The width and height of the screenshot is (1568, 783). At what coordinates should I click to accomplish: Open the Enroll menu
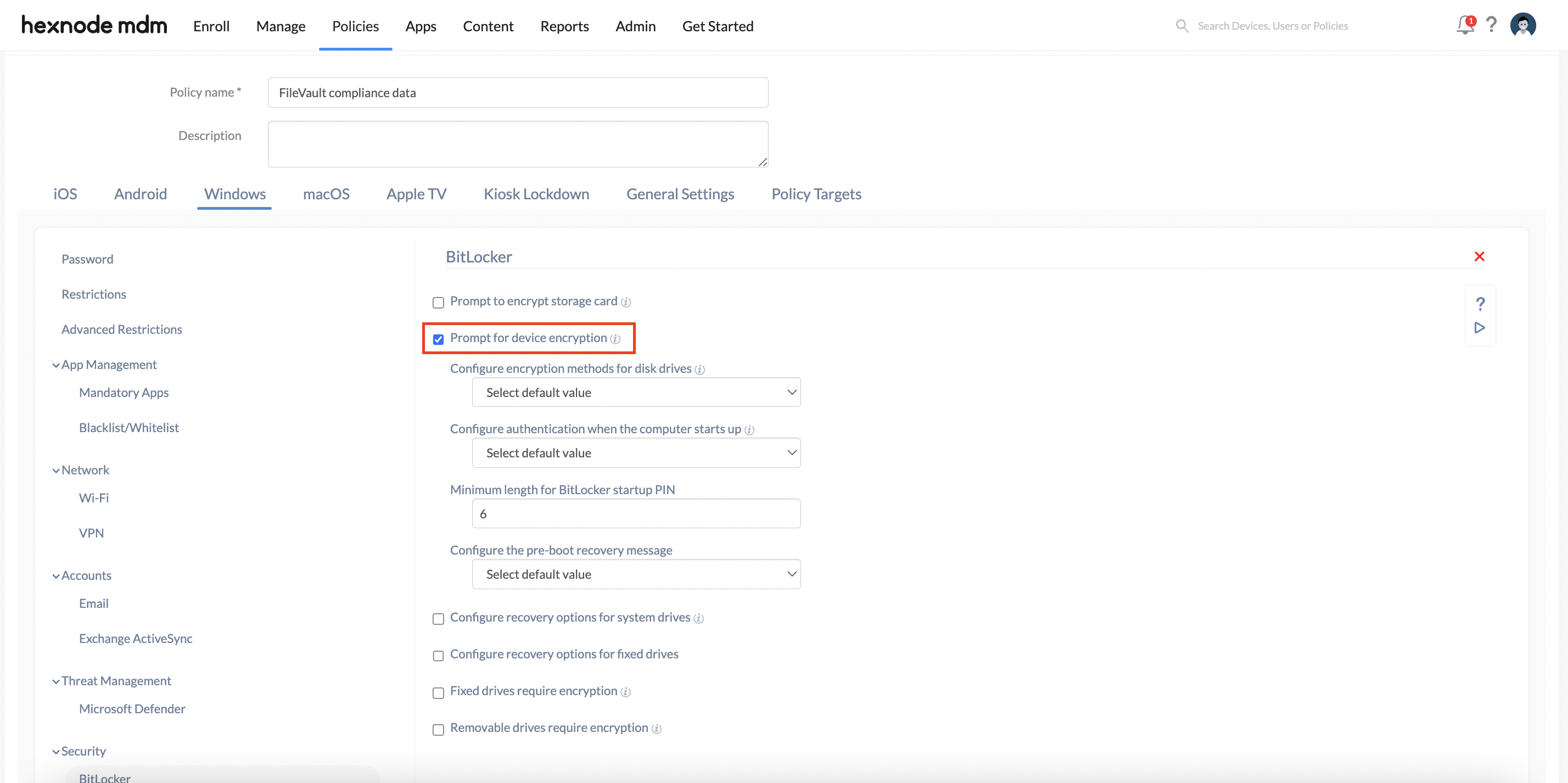(x=211, y=26)
